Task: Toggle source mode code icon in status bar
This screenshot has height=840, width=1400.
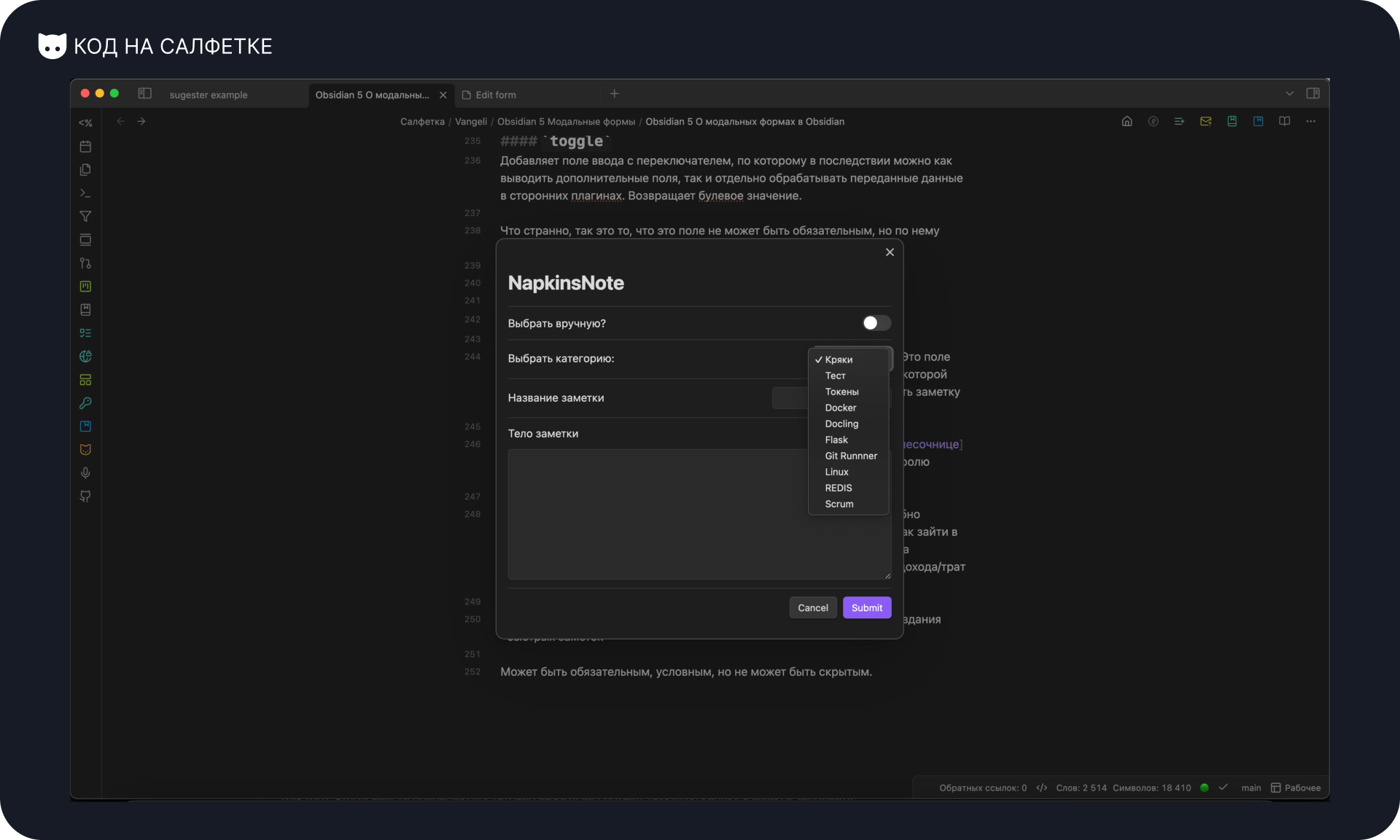Action: (x=1042, y=787)
